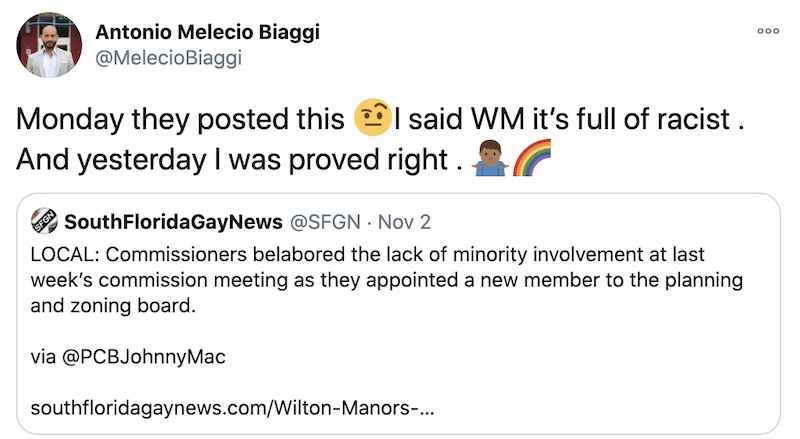
Task: Click the raised eyebrow emoji
Action: (x=372, y=120)
